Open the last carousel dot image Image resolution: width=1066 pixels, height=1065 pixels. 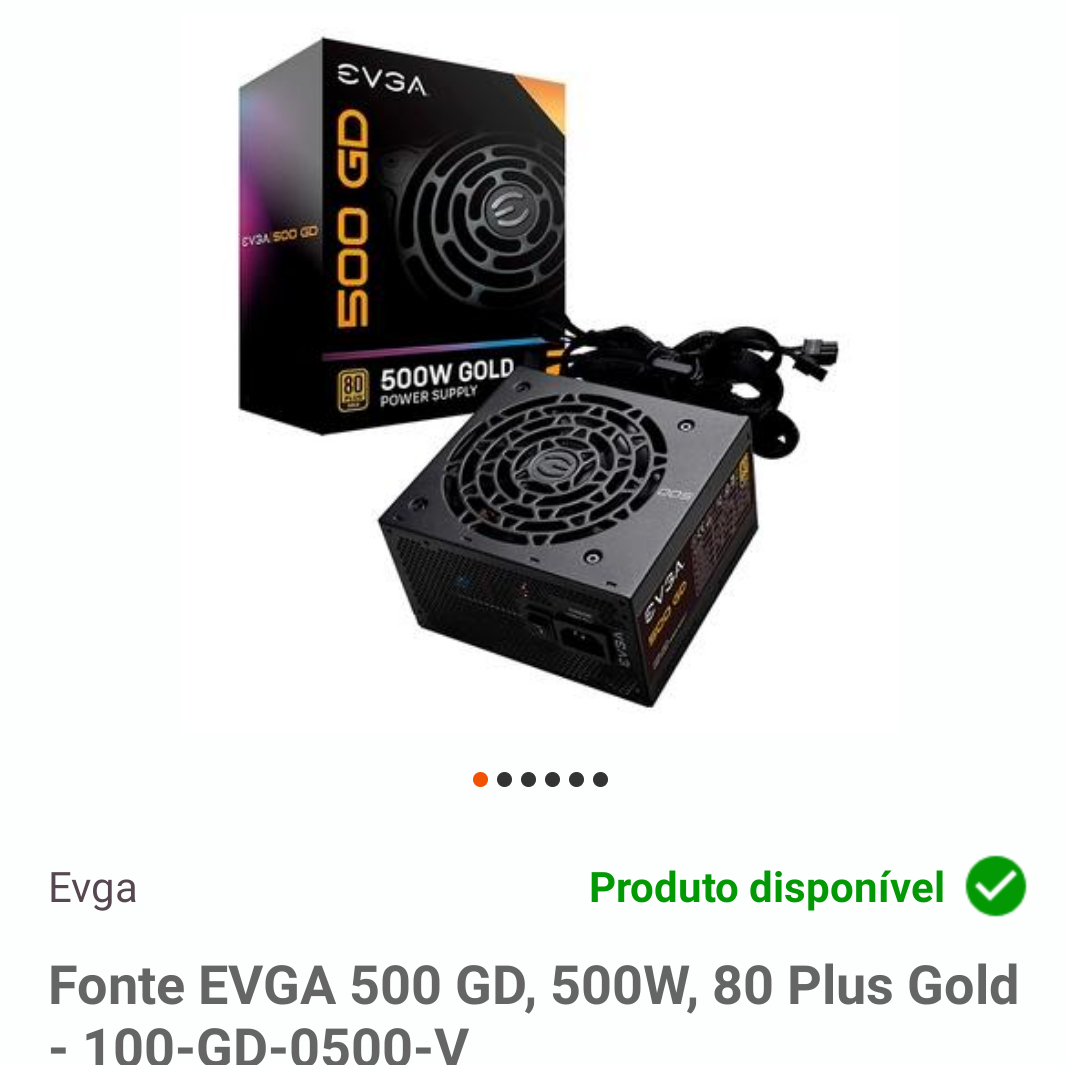(600, 779)
